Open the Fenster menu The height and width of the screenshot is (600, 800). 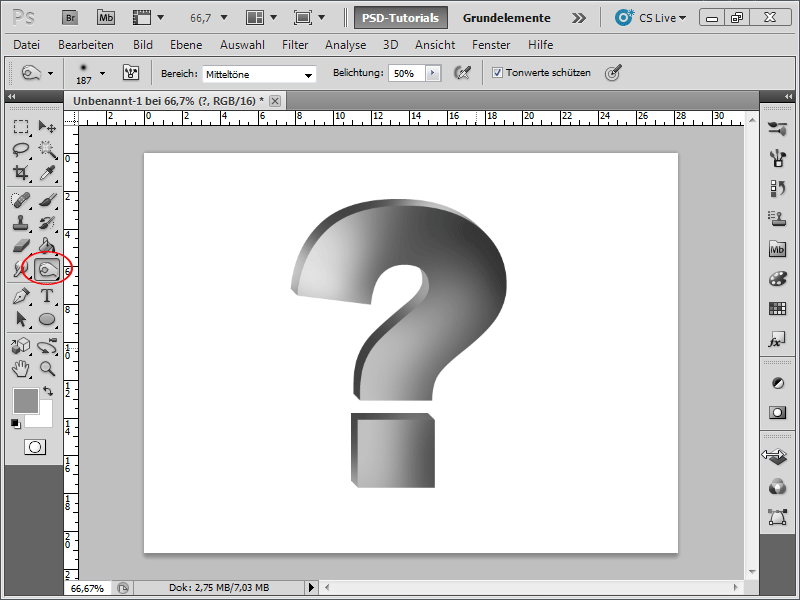tap(491, 45)
